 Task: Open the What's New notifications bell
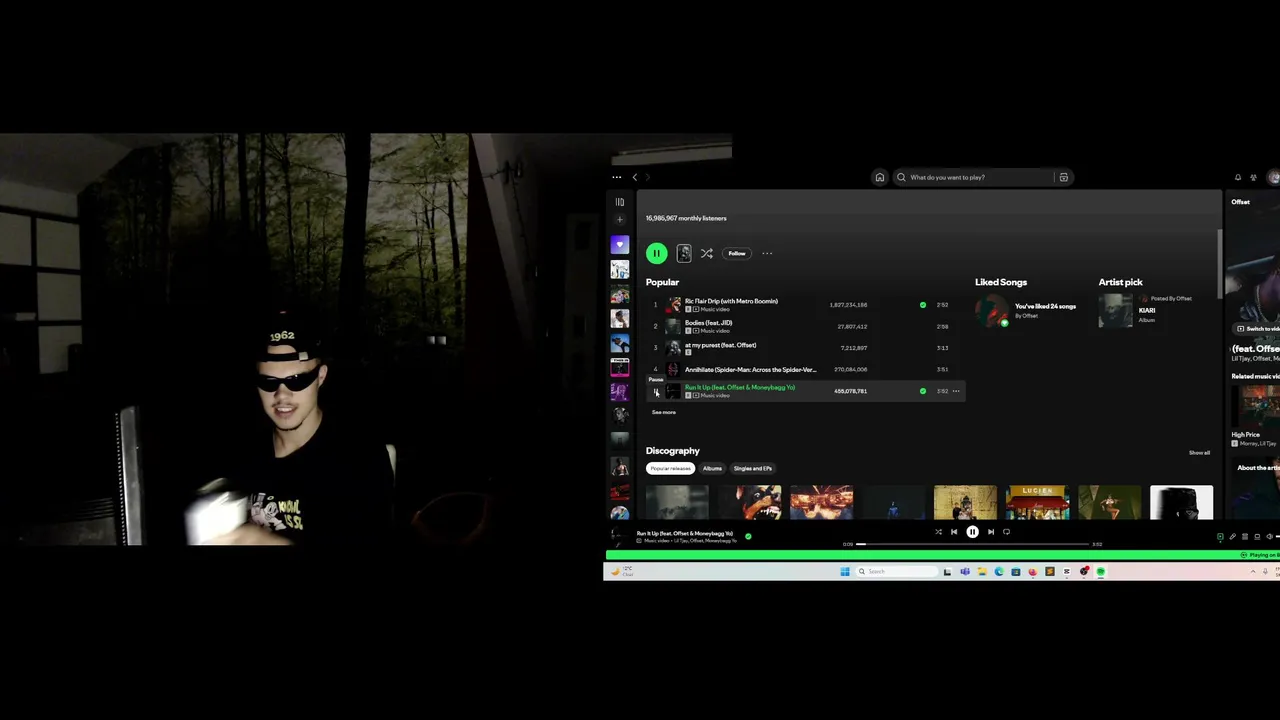click(x=1237, y=177)
